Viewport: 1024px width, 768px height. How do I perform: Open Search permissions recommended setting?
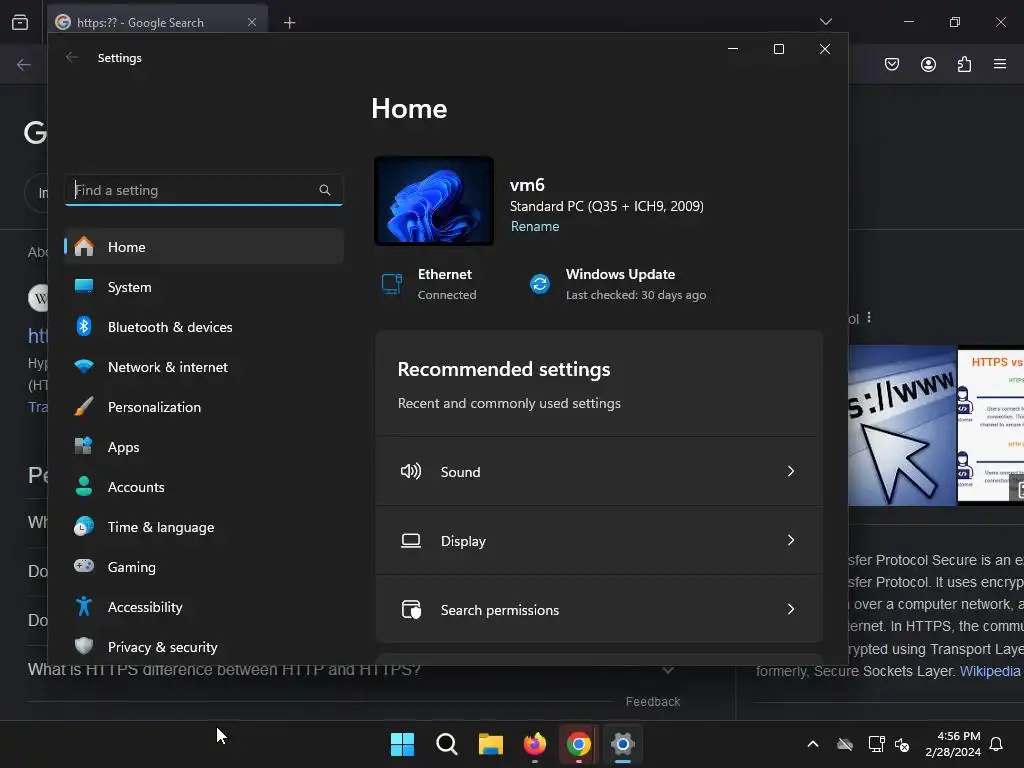click(x=599, y=609)
